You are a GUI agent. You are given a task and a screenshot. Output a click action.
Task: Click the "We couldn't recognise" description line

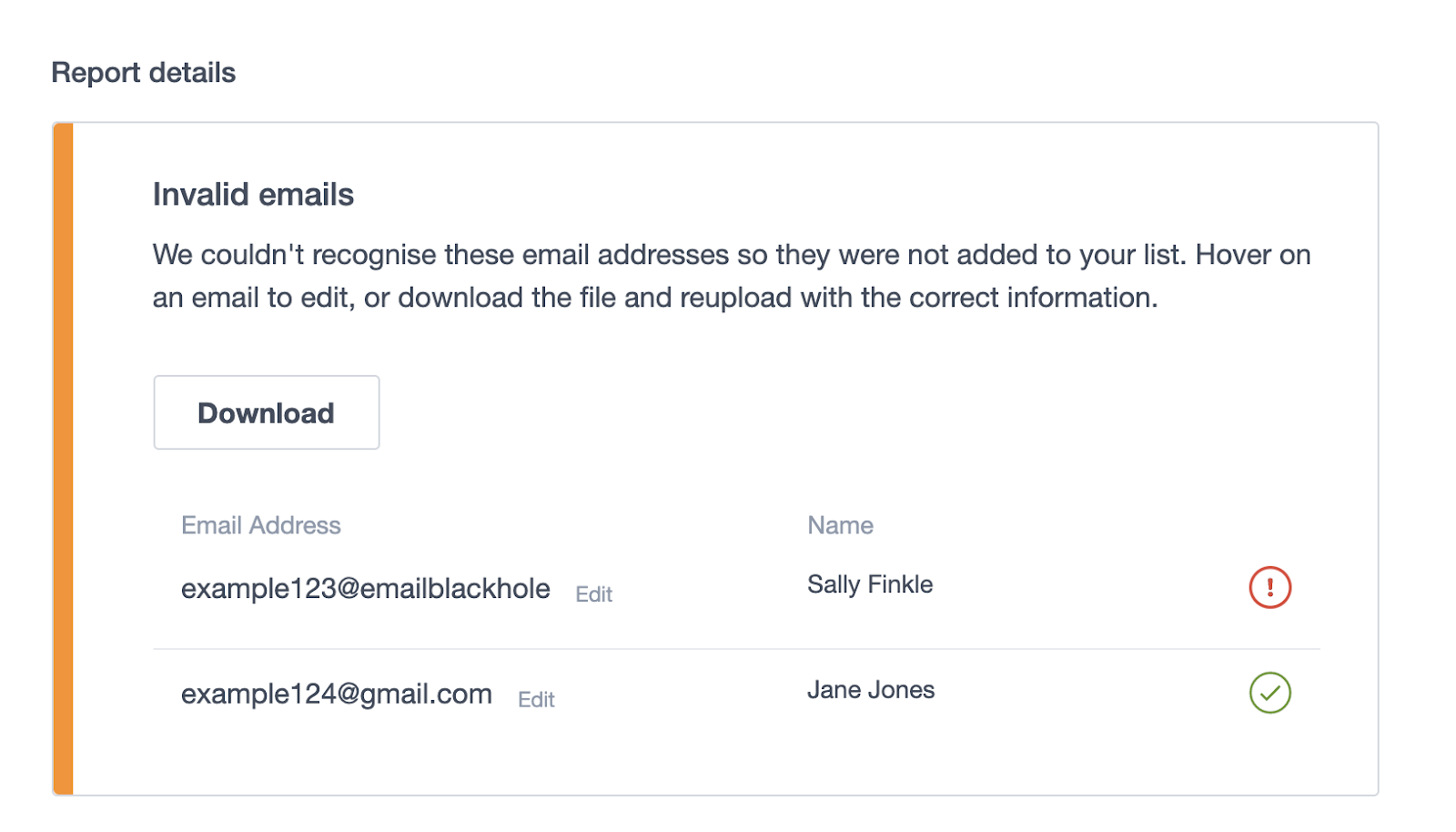coord(731,255)
